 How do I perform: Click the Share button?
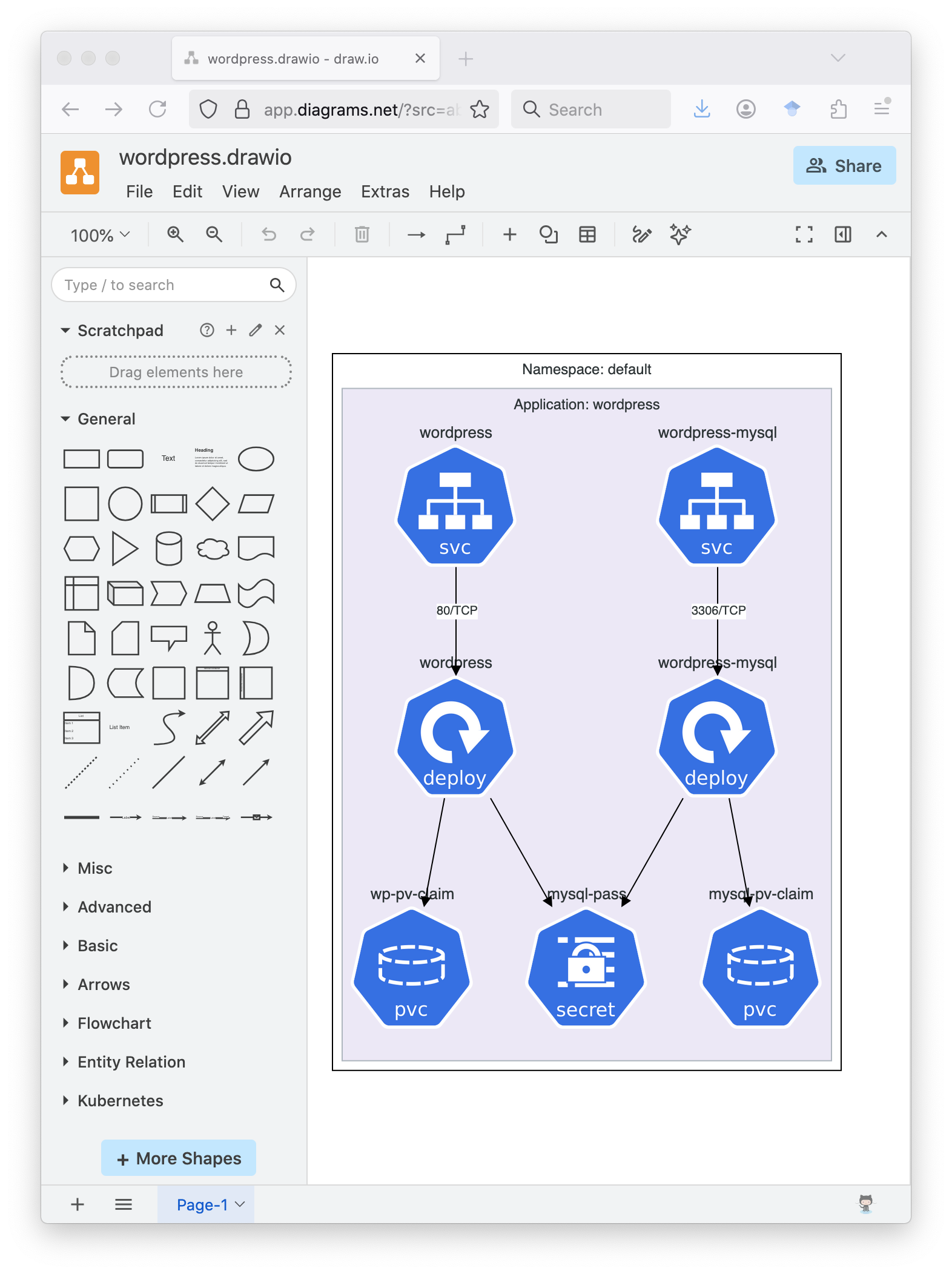[844, 165]
